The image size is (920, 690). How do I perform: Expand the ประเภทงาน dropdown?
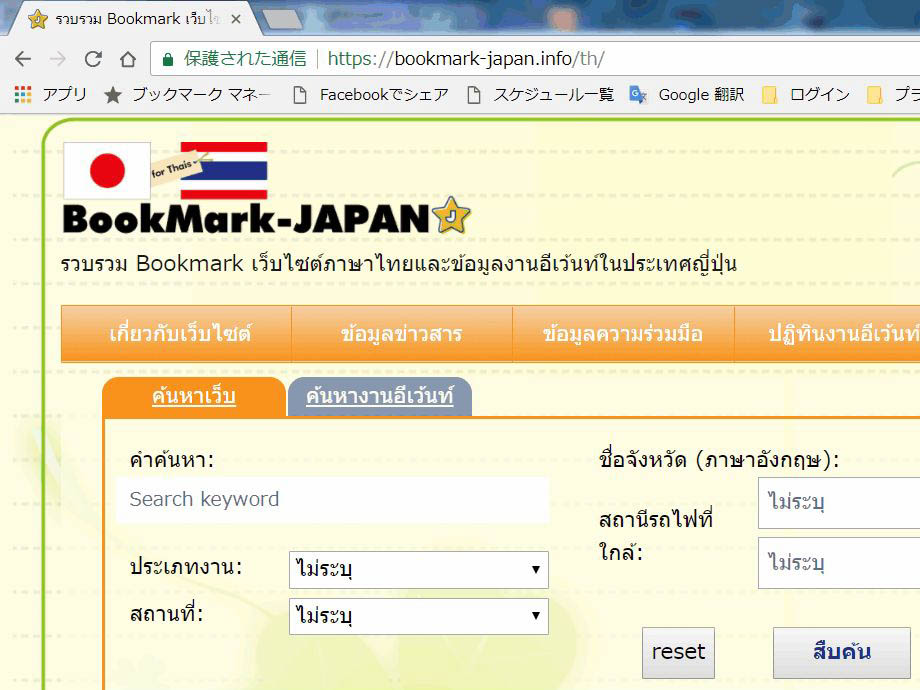pyautogui.click(x=418, y=570)
